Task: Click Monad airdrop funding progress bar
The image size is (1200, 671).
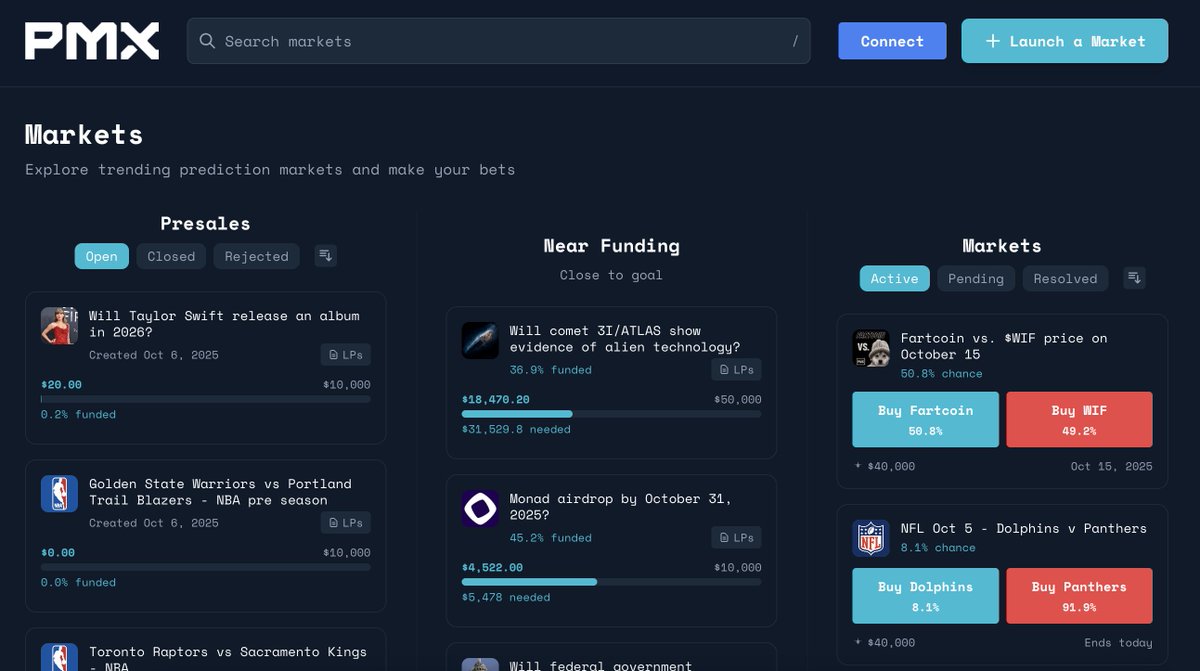Action: tap(611, 582)
